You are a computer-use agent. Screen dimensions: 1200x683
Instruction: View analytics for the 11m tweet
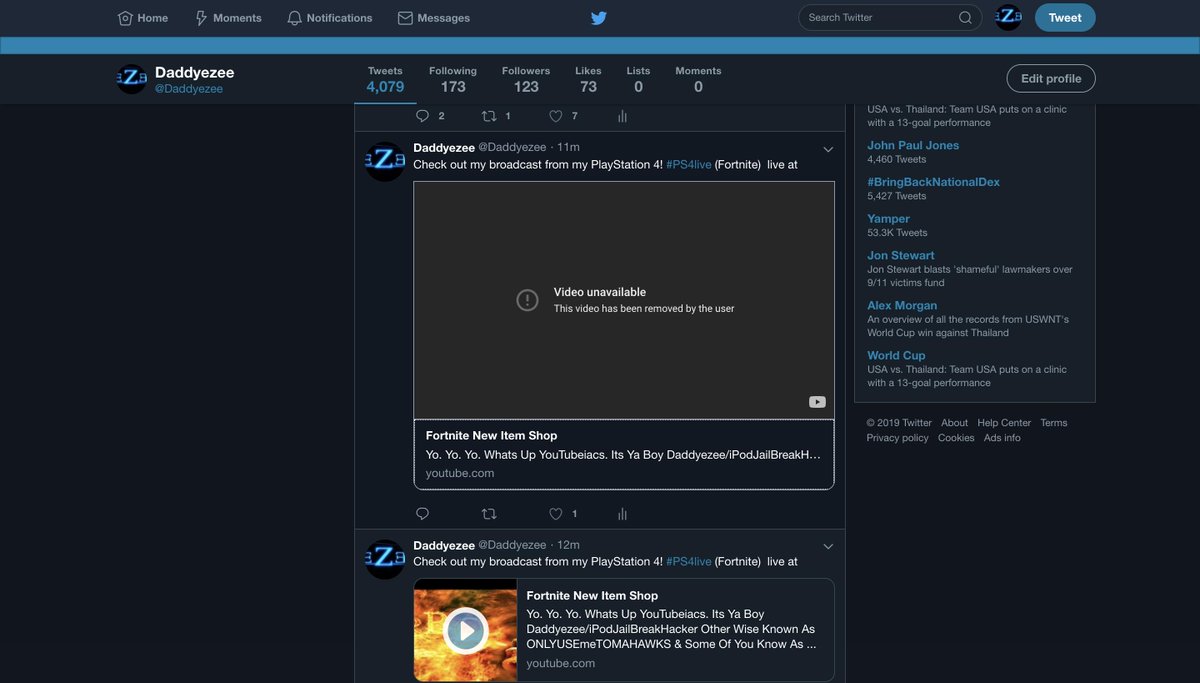622,514
